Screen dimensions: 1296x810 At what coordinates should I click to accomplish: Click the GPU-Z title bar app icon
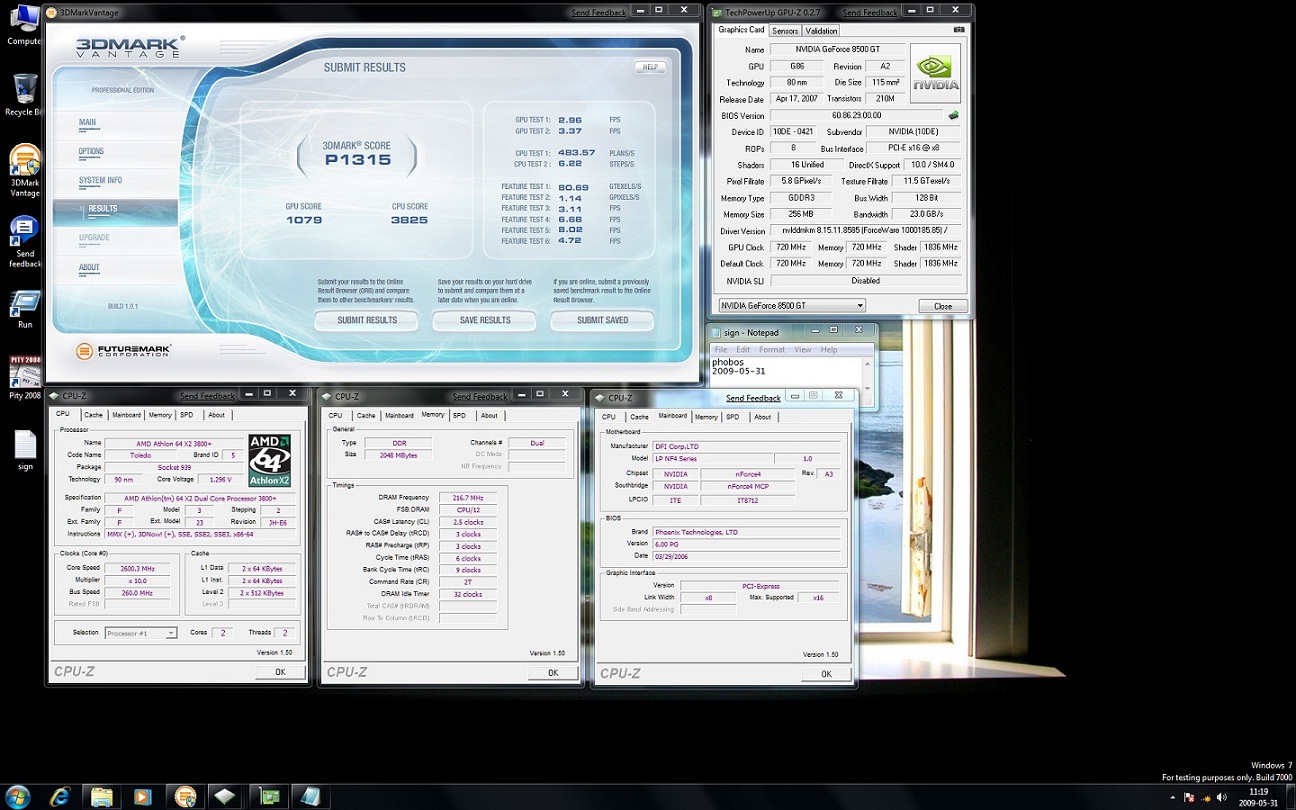717,12
